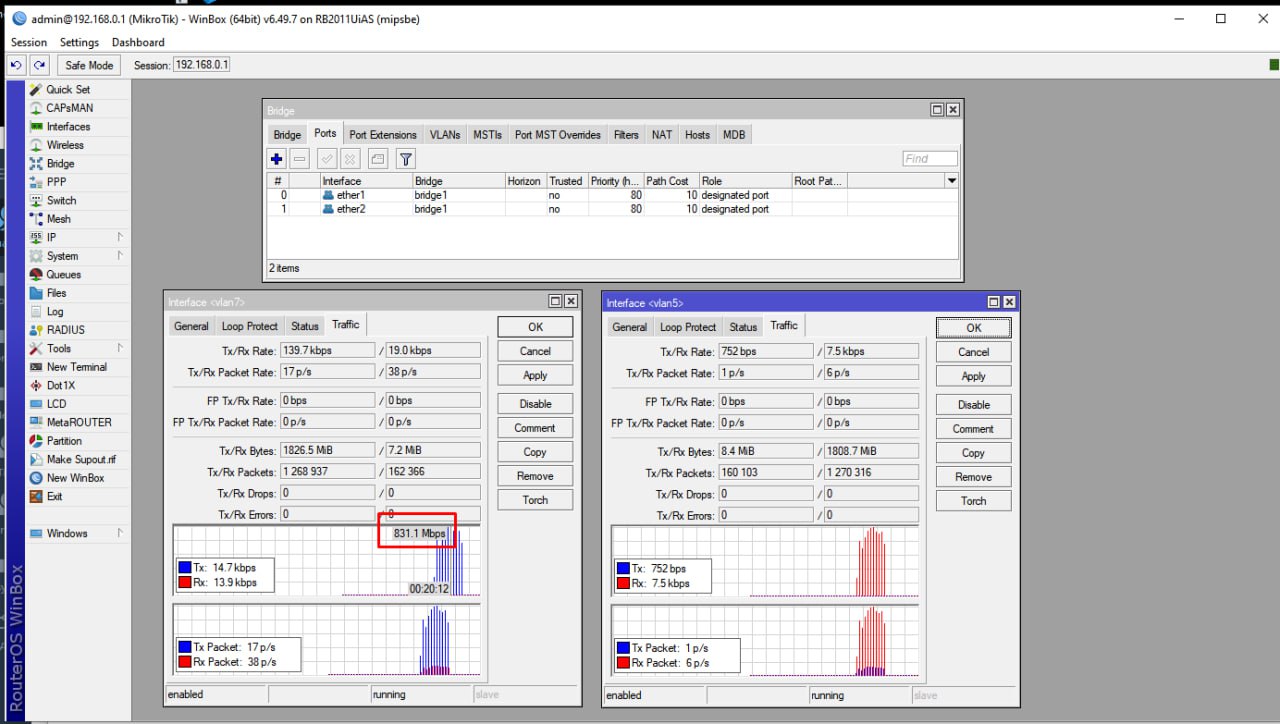
Task: Open the column dropdown arrow in the Bridge table
Action: (952, 181)
